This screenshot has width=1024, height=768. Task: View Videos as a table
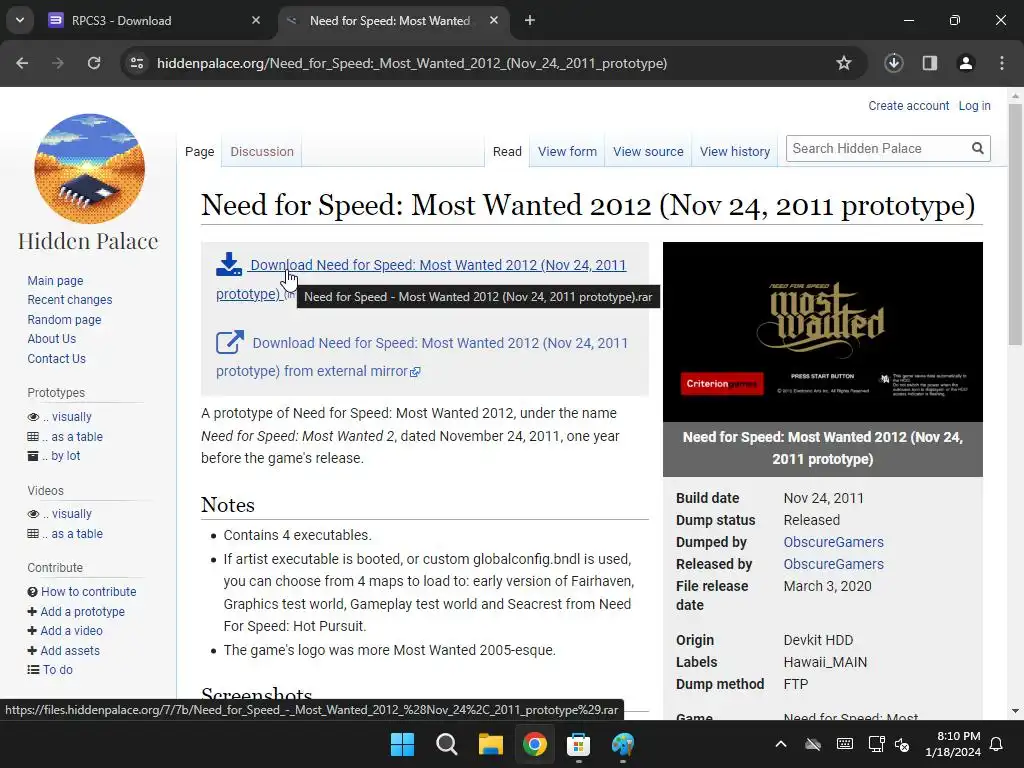tap(77, 534)
